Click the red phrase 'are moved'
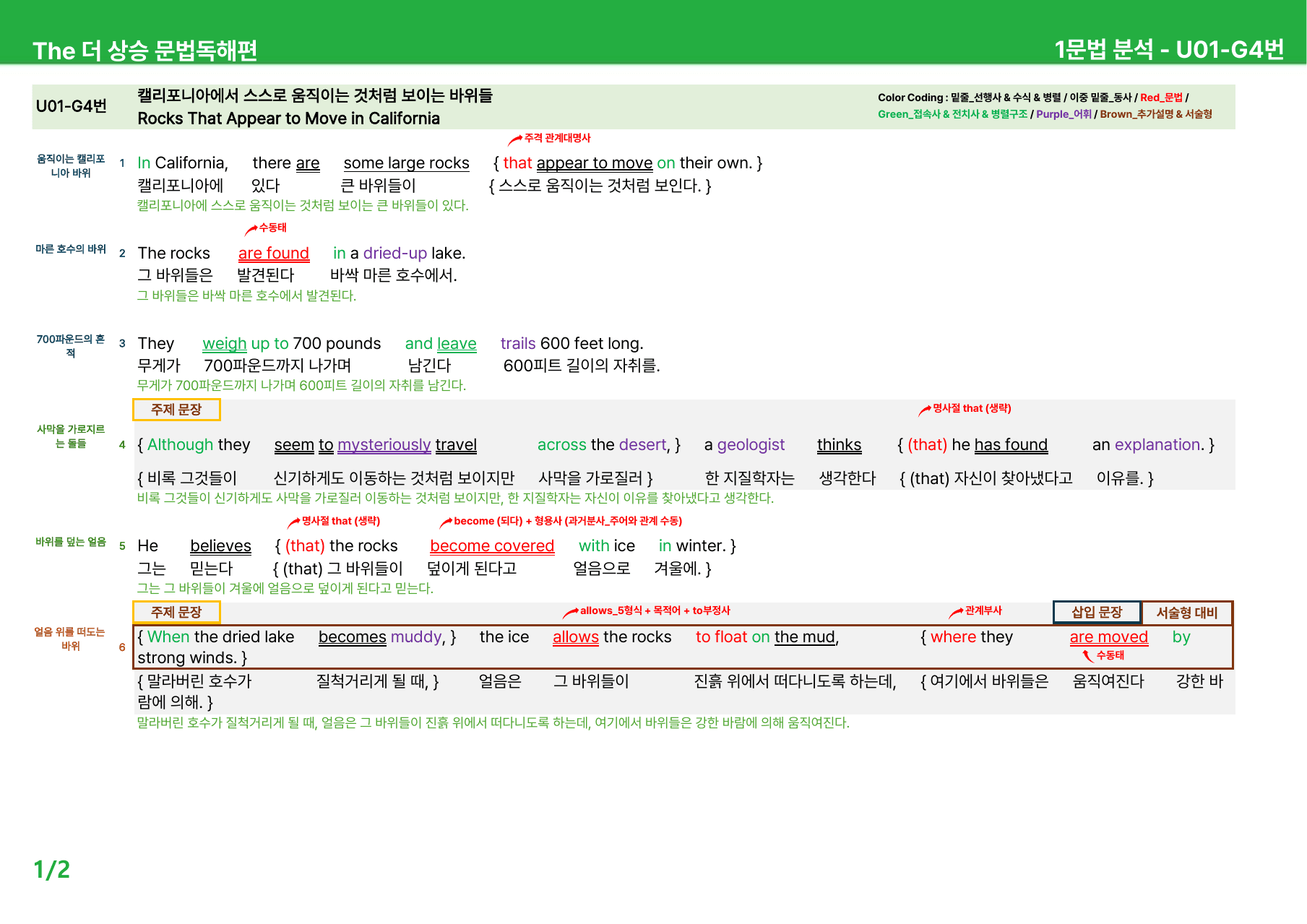 point(1108,637)
